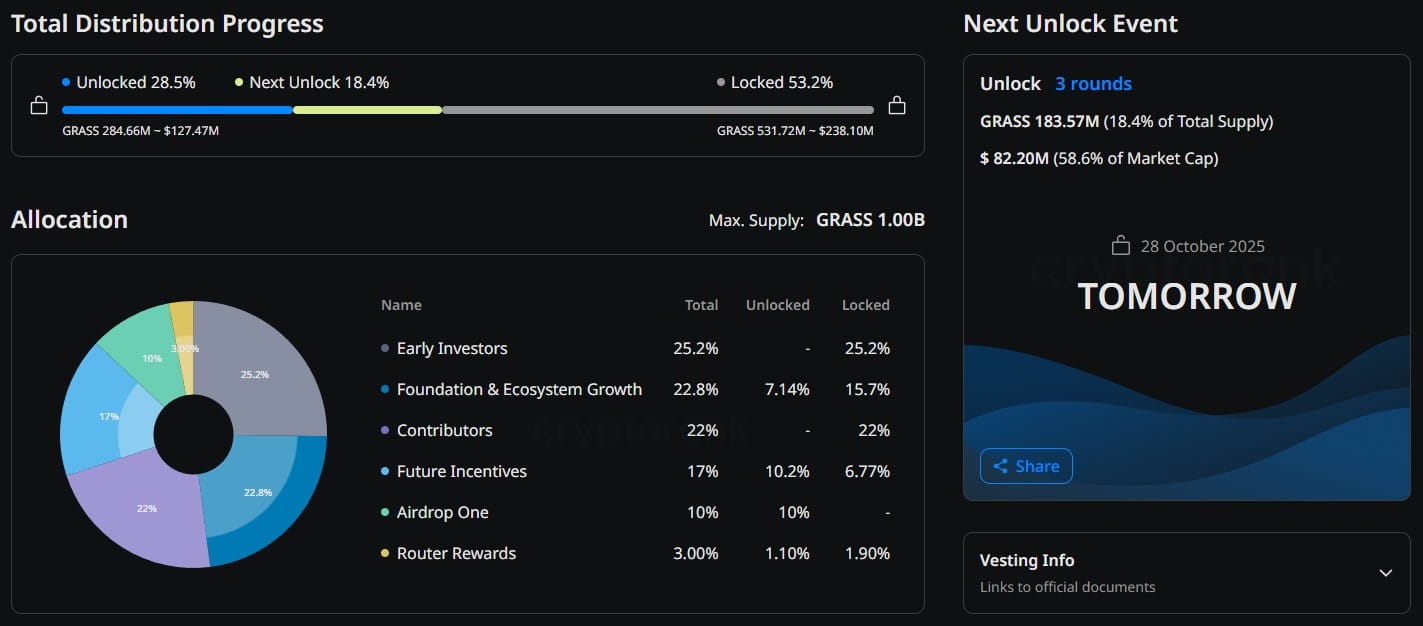The height and width of the screenshot is (626, 1423).
Task: Click the green dot next to Next Unlock 18.4%
Action: pos(238,82)
